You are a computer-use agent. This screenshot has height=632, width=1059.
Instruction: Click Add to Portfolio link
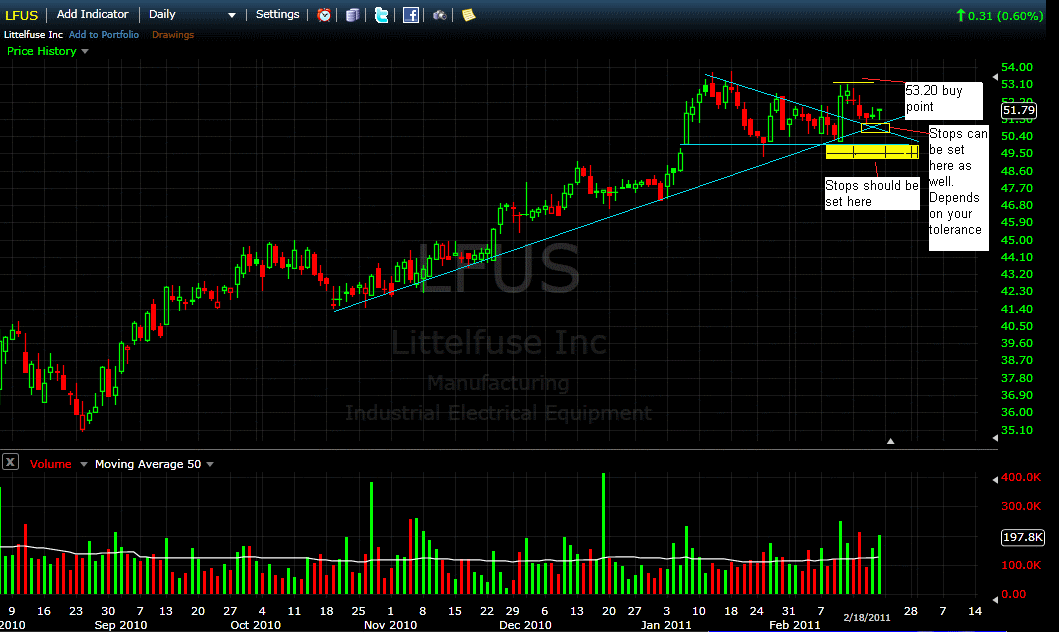pyautogui.click(x=104, y=34)
